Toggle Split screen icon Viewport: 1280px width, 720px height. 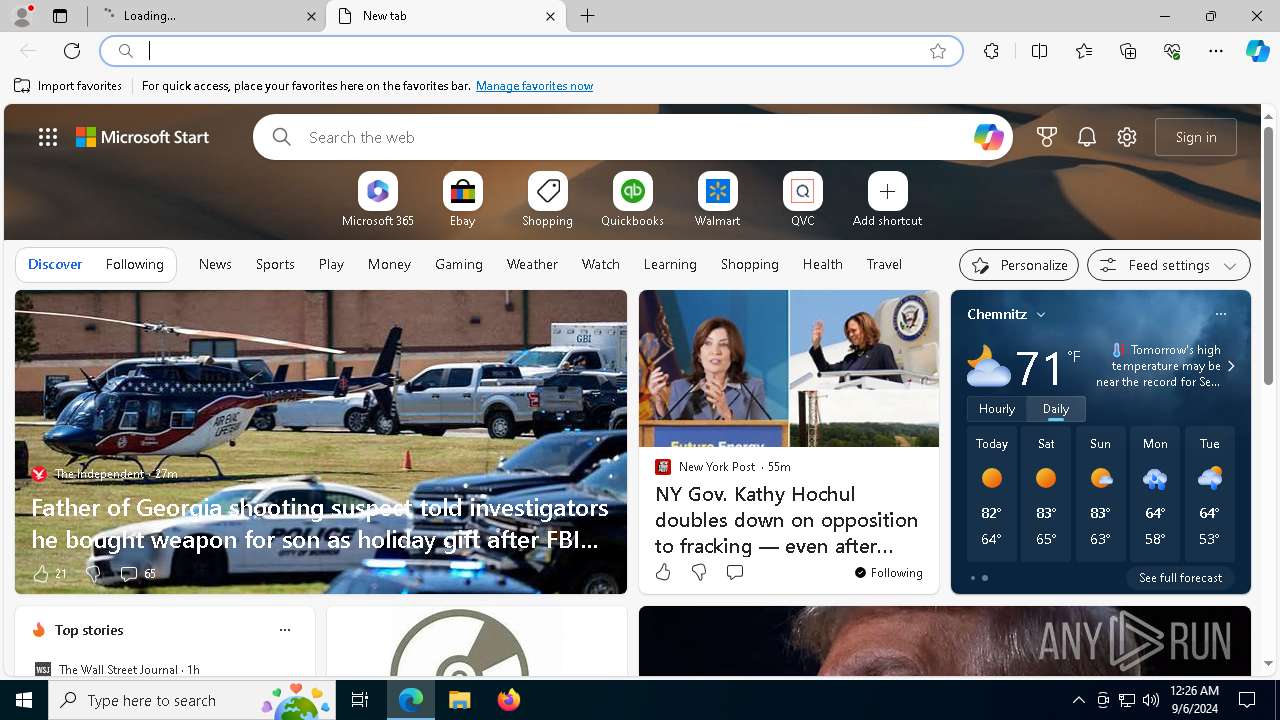pos(1039,51)
